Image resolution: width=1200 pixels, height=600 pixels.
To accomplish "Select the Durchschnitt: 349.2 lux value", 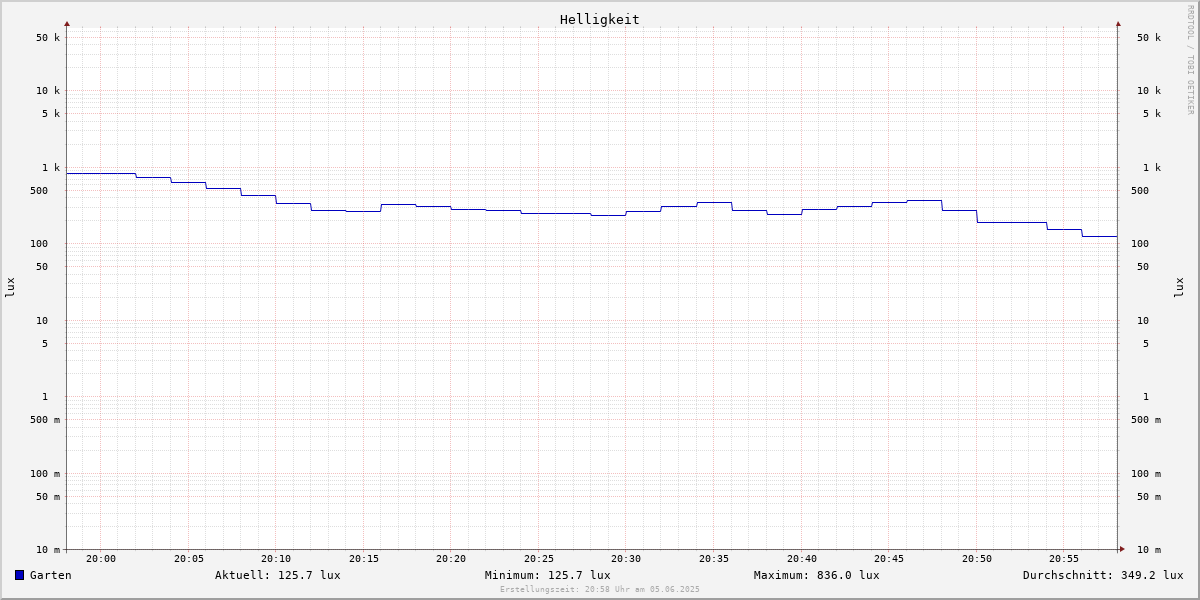I will [x=1103, y=575].
